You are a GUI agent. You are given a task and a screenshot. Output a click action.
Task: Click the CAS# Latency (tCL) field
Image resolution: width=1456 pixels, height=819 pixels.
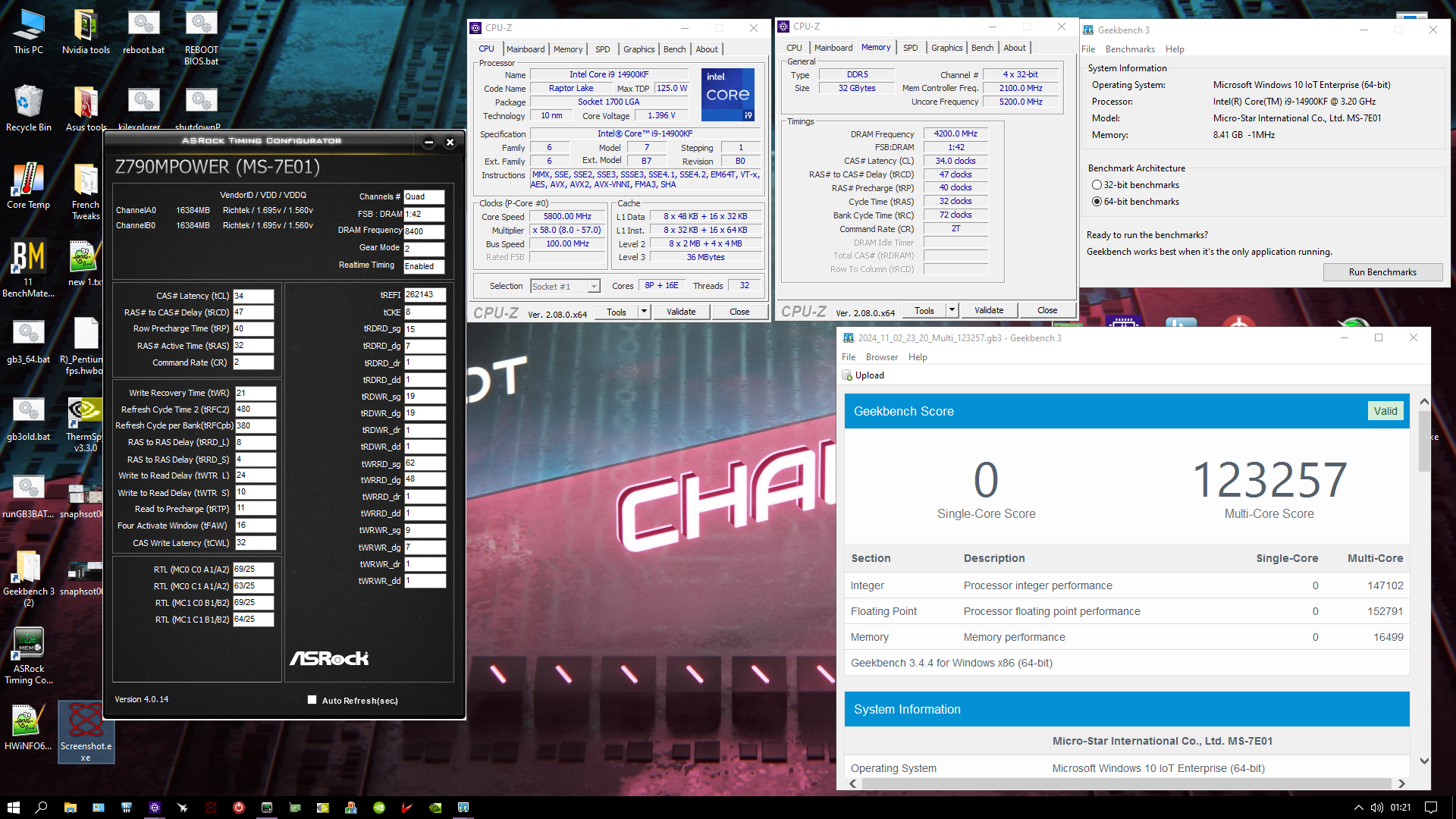[x=253, y=296]
